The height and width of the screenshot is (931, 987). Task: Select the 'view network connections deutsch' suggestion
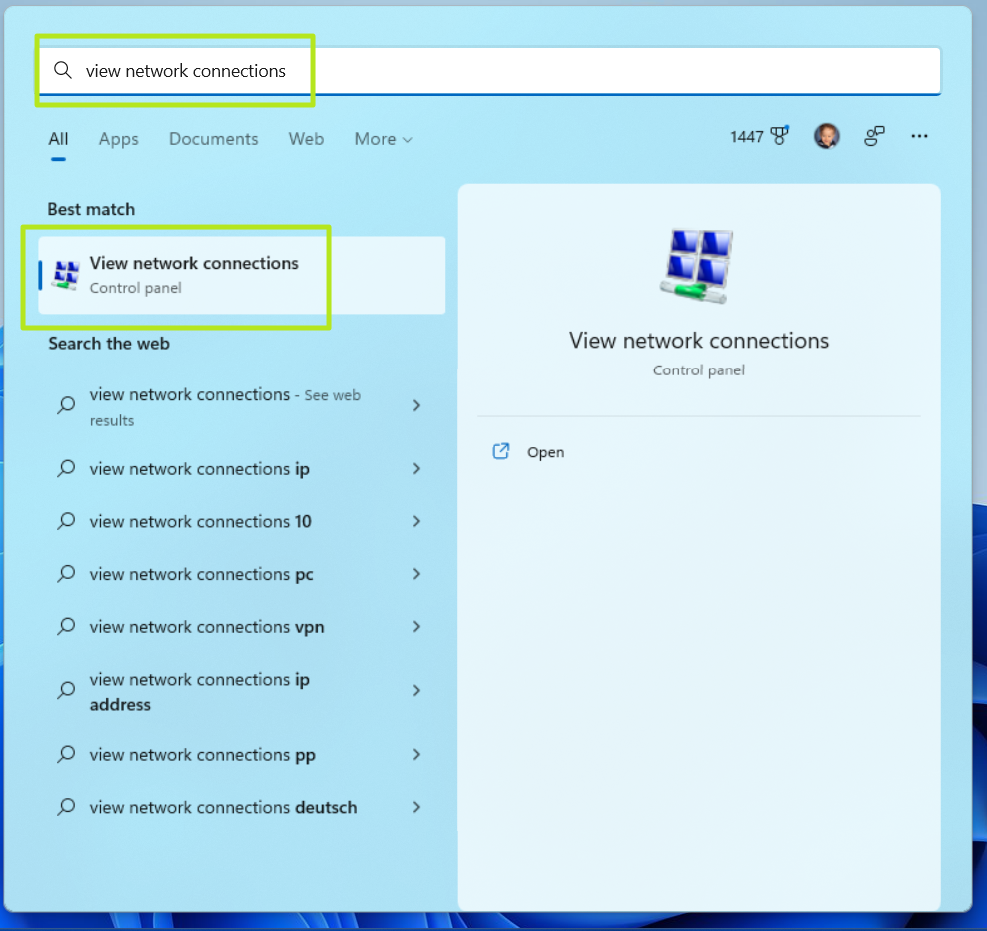tap(222, 807)
